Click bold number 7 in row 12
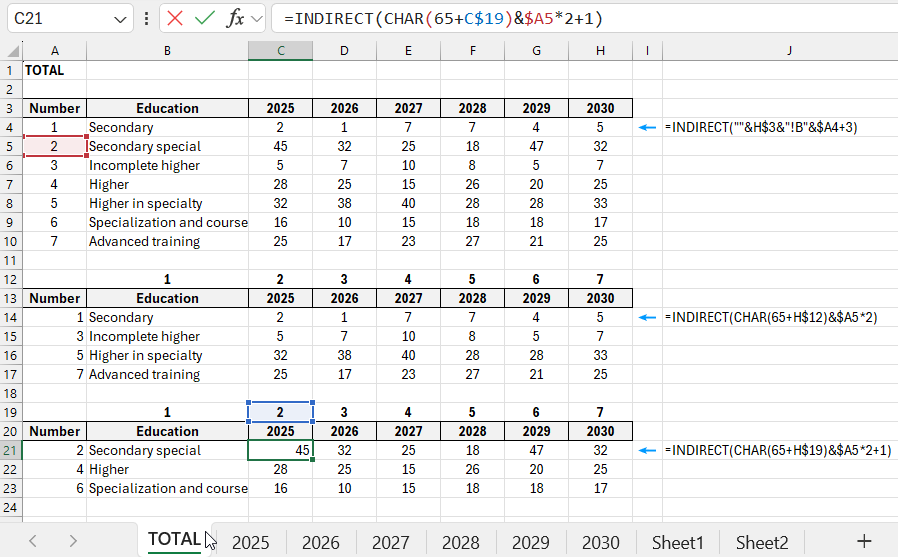The image size is (898, 557). pos(600,279)
